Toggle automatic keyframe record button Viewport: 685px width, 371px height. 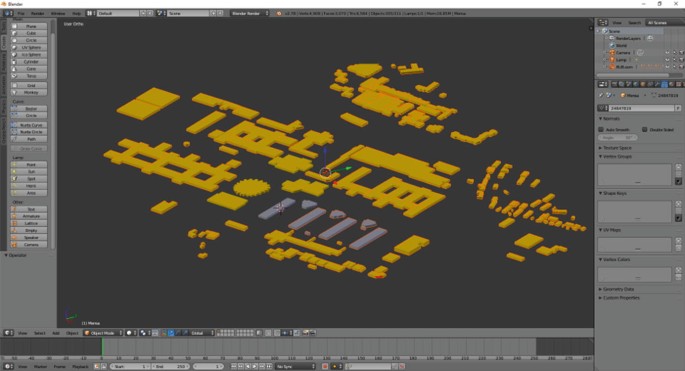(x=325, y=367)
